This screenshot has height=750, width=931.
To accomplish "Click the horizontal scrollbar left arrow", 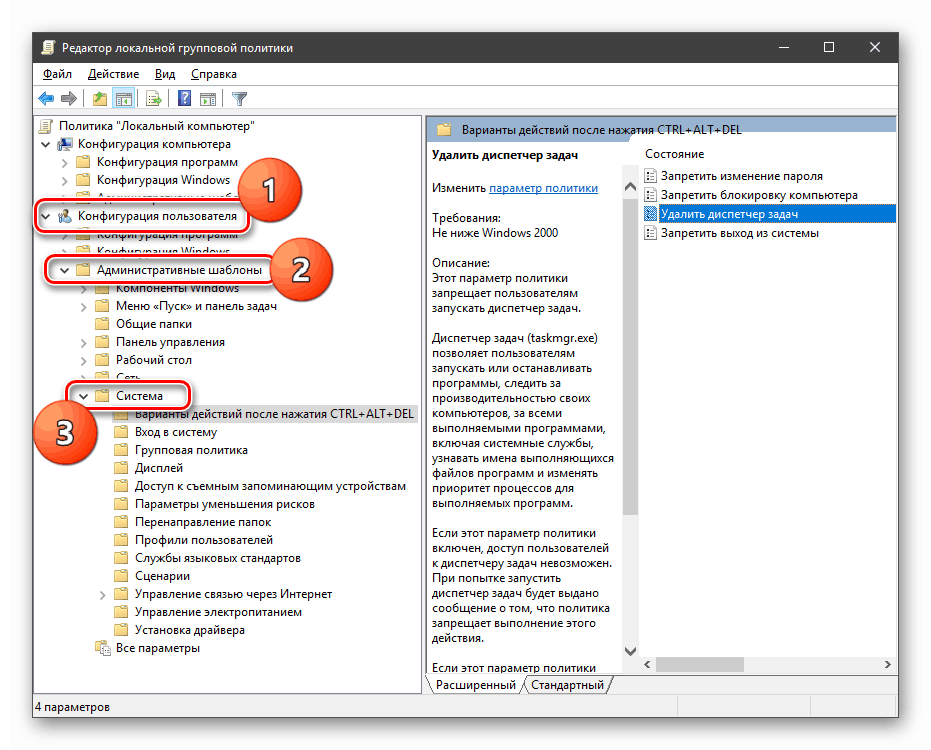I will pos(647,664).
